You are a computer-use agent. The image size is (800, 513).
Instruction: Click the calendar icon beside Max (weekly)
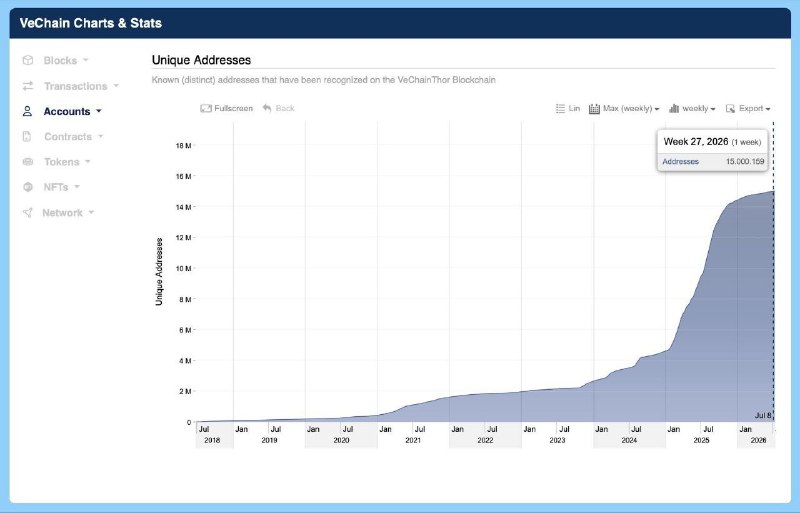pos(594,109)
